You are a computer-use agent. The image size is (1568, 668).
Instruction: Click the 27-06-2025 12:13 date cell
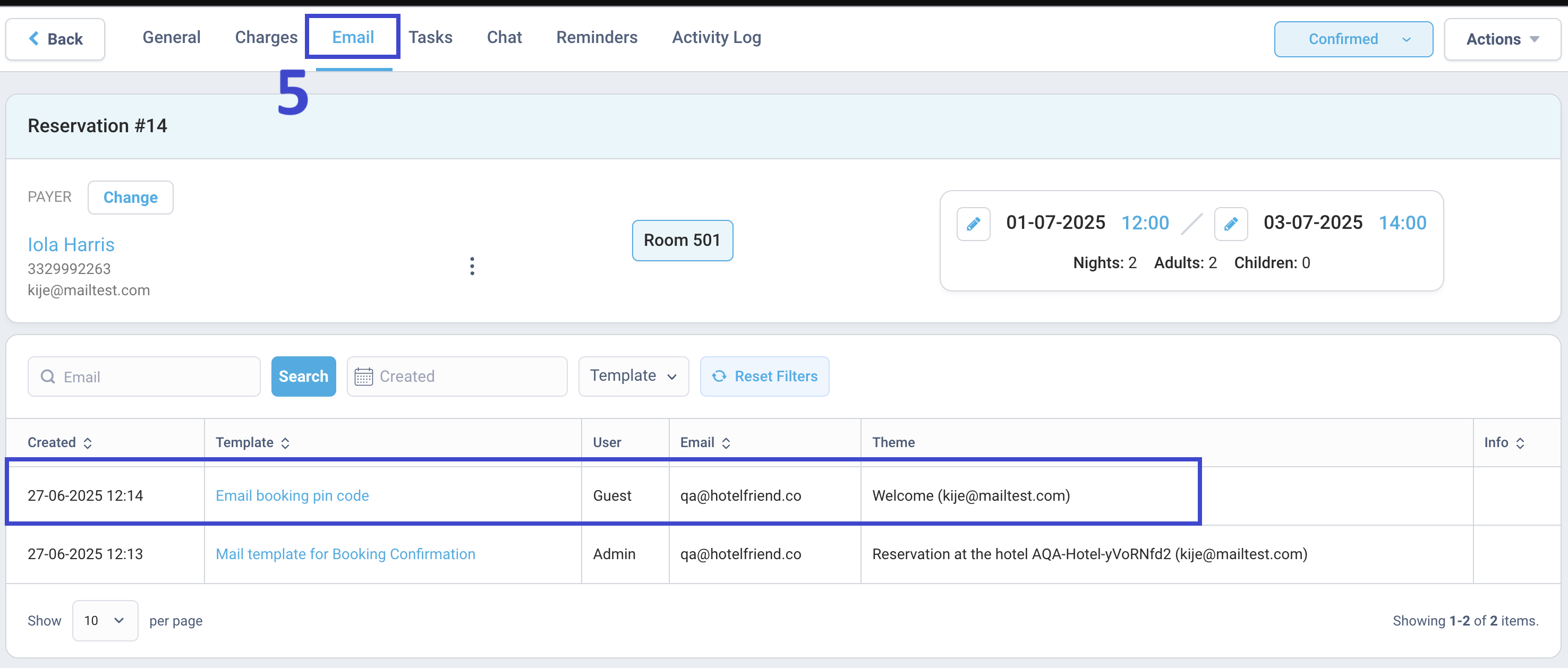(x=85, y=554)
